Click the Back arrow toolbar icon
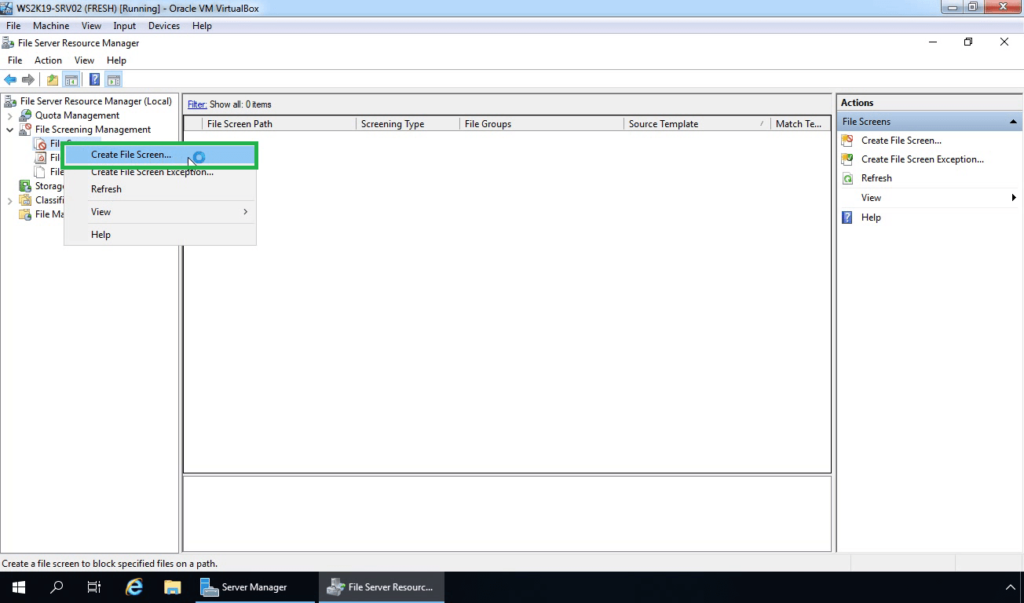Screen dimensions: 1024x603 click(10, 80)
